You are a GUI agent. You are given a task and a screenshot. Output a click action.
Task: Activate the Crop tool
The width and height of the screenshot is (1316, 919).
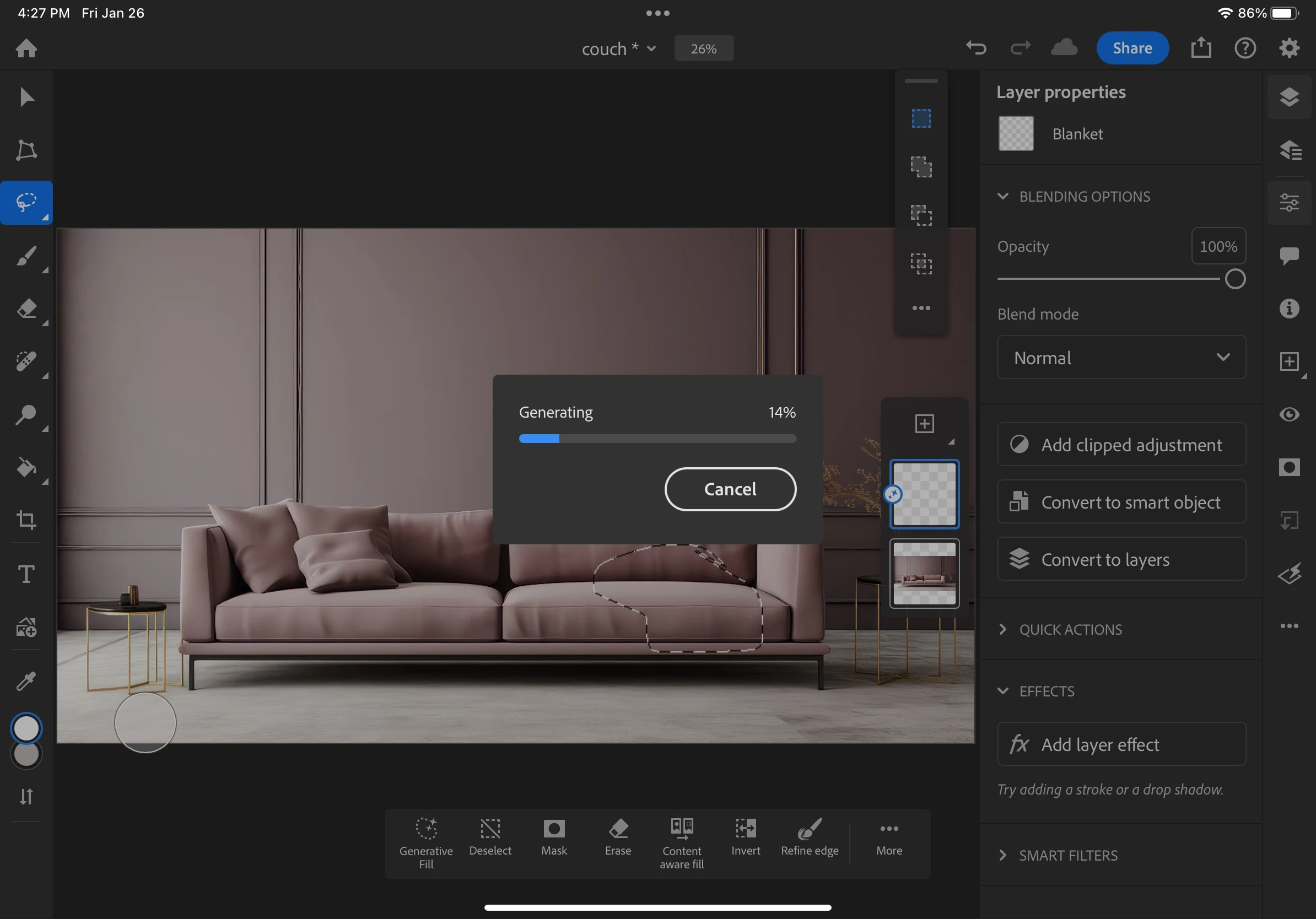click(x=26, y=520)
